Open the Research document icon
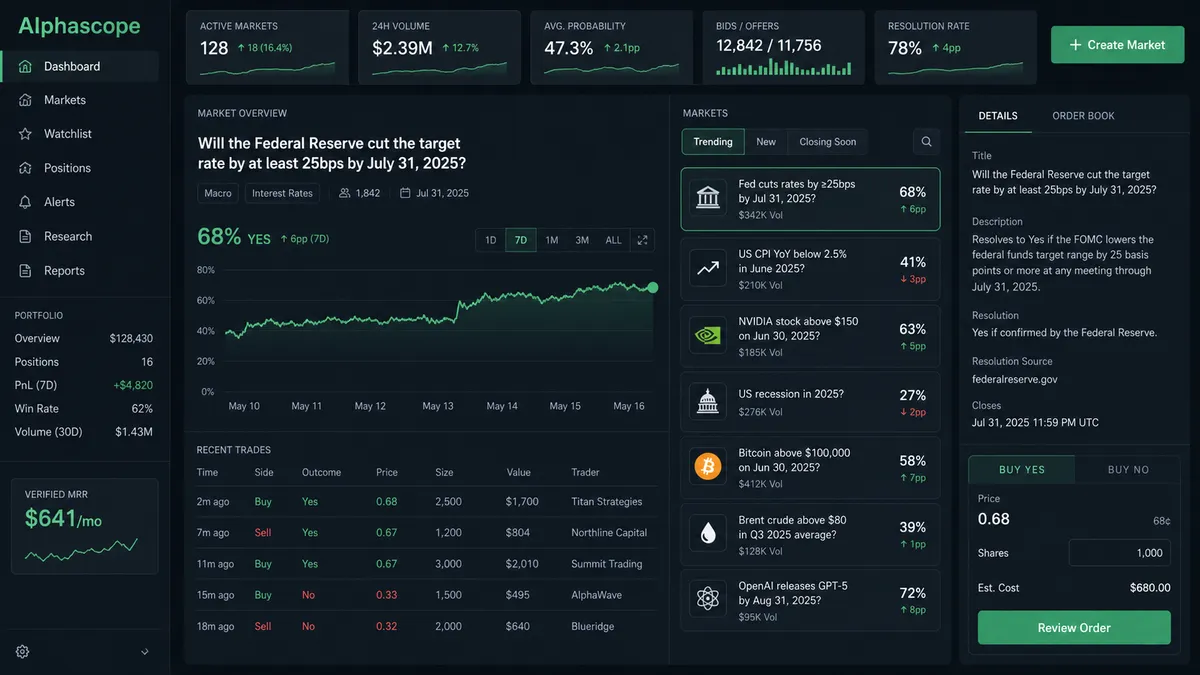Screen dimensions: 1200x675 tap(25, 236)
